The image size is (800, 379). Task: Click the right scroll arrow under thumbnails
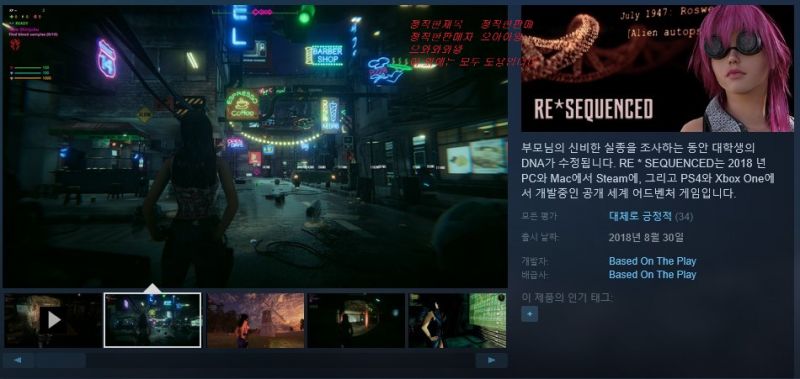[x=491, y=360]
